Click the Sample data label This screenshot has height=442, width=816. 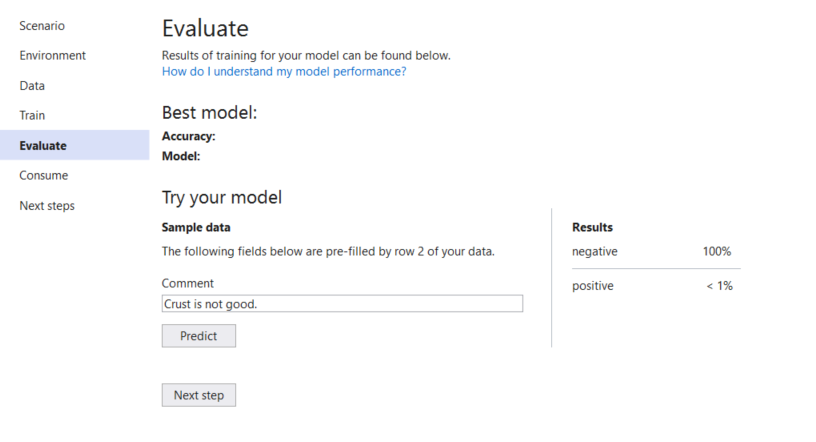[196, 228]
